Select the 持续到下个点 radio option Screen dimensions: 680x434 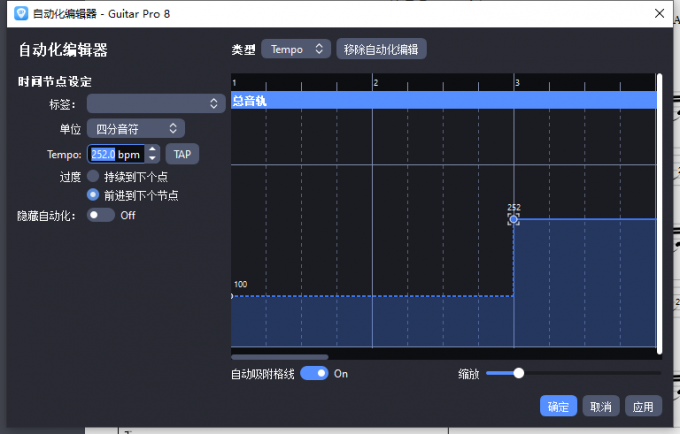click(x=93, y=176)
